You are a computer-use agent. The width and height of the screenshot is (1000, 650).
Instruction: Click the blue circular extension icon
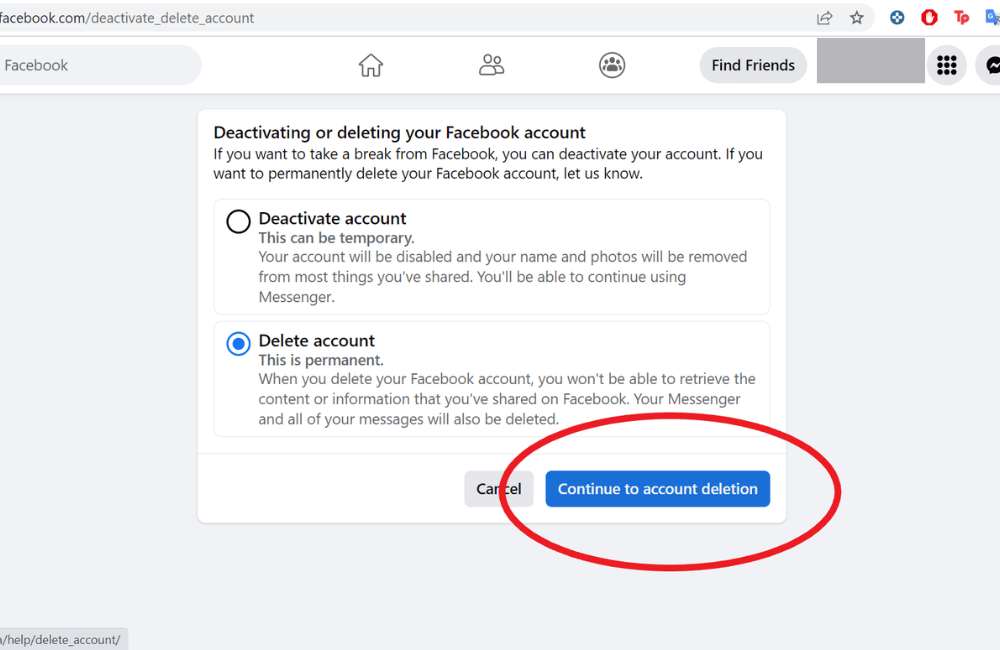pyautogui.click(x=897, y=17)
